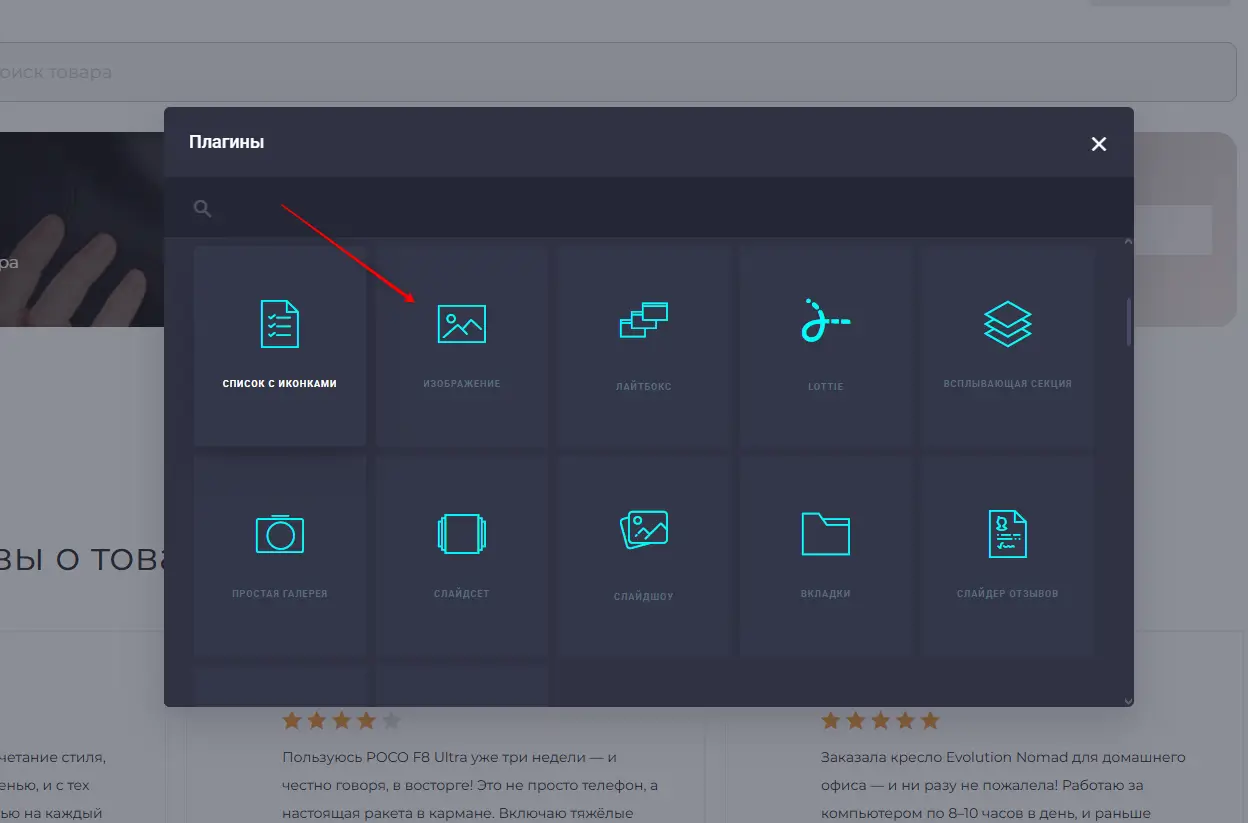Pick the Лайтбокс lightbox plugin icon
The image size is (1248, 823).
click(643, 321)
